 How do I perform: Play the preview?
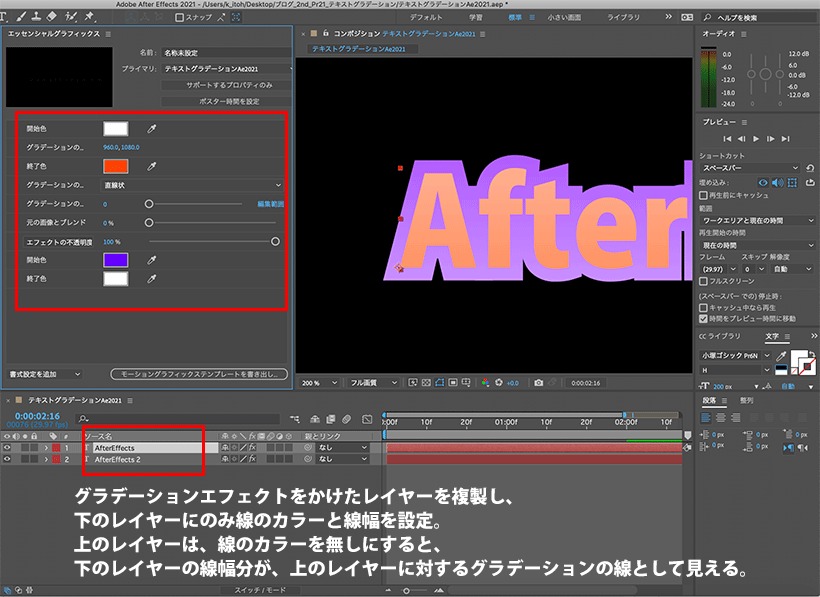pyautogui.click(x=756, y=139)
